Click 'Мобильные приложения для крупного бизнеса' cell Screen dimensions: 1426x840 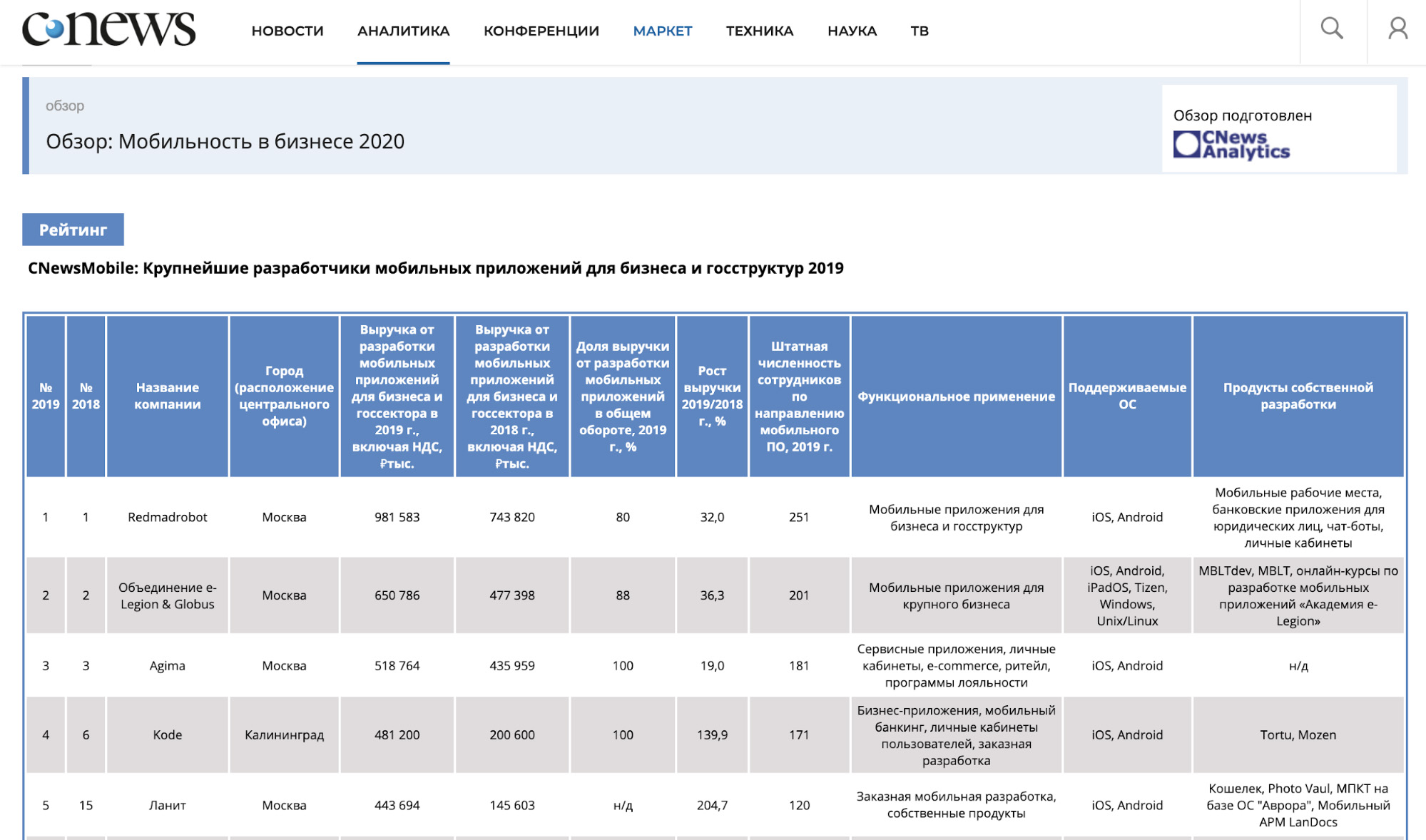[956, 595]
